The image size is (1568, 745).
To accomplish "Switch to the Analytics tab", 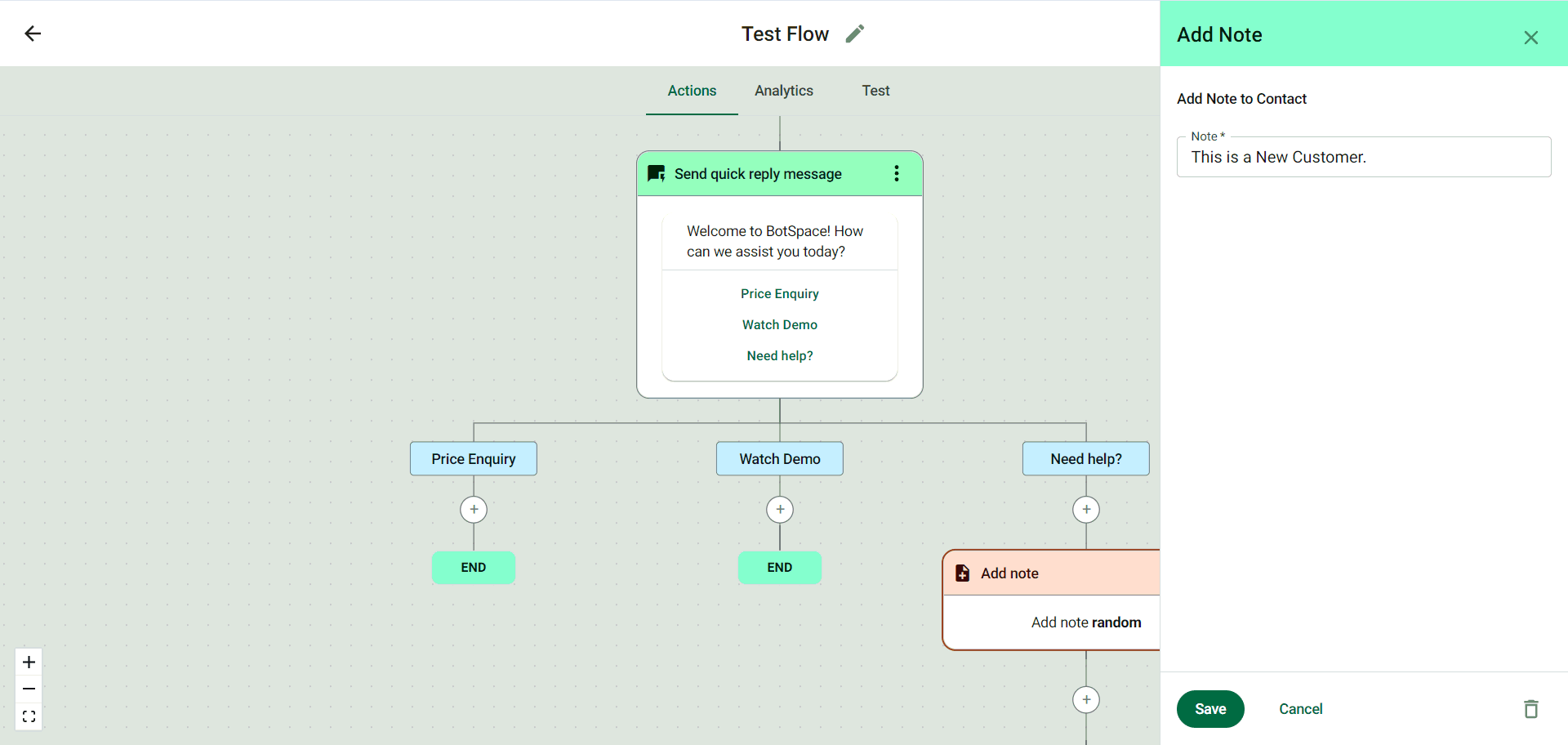I will 783,91.
